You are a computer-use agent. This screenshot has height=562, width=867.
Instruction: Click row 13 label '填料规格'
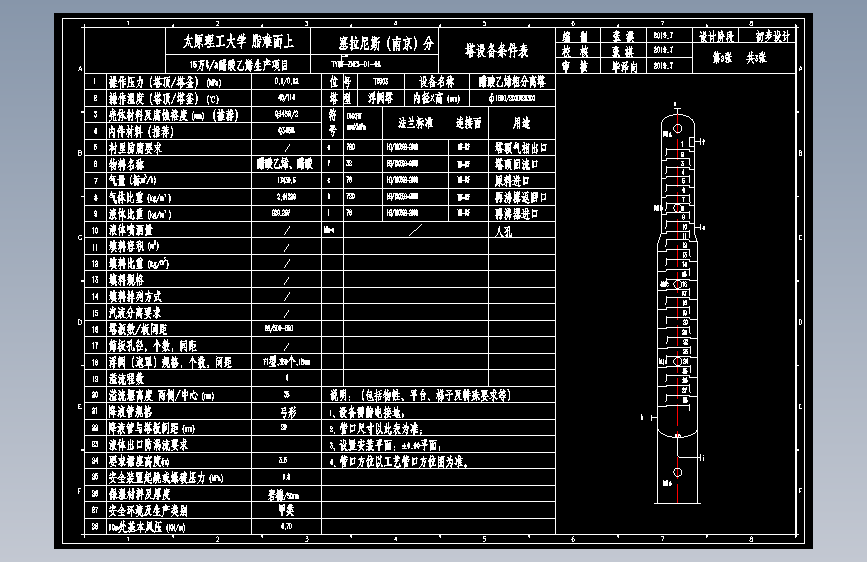[x=126, y=279]
